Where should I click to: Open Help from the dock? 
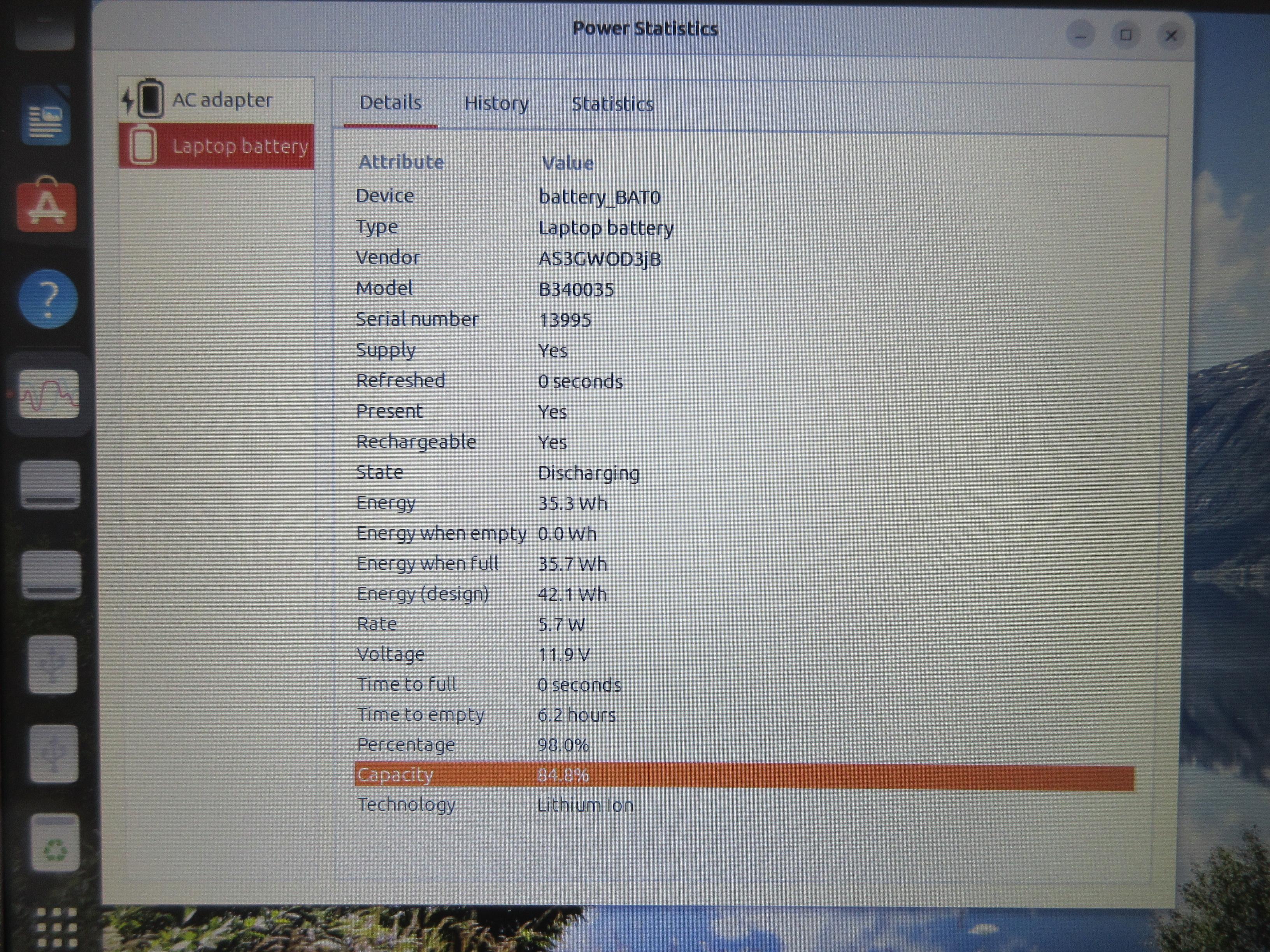click(48, 298)
